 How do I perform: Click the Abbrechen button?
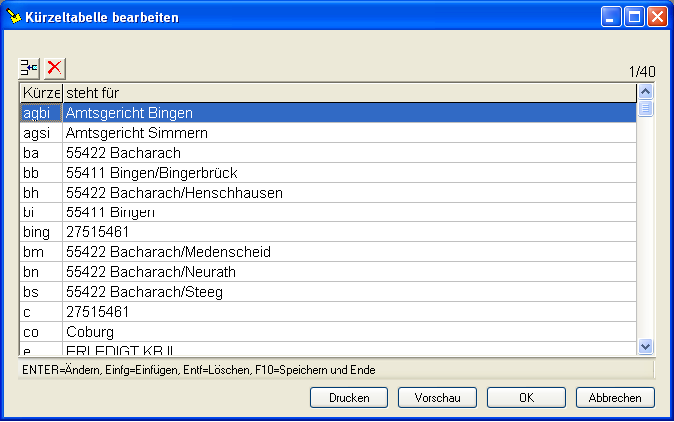coord(615,398)
